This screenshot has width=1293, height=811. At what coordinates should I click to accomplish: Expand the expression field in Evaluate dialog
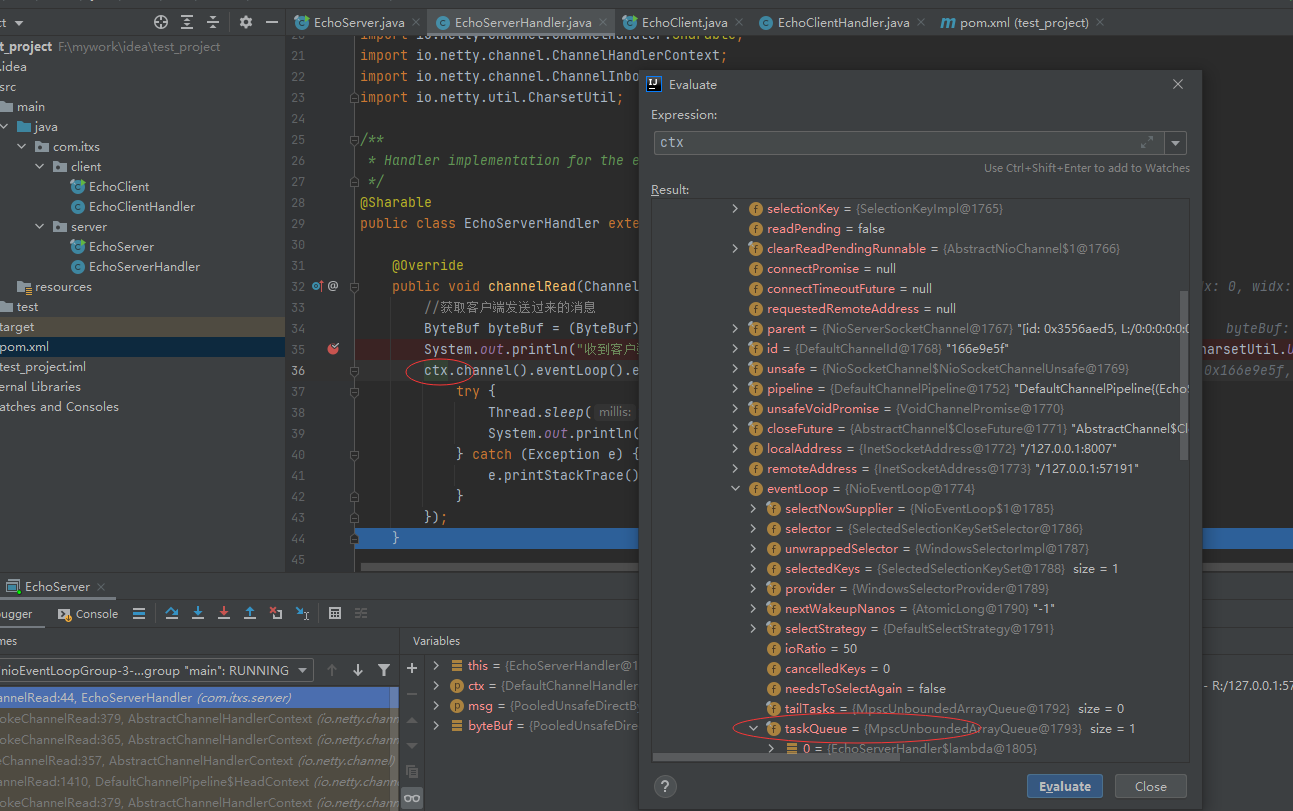(x=1147, y=143)
